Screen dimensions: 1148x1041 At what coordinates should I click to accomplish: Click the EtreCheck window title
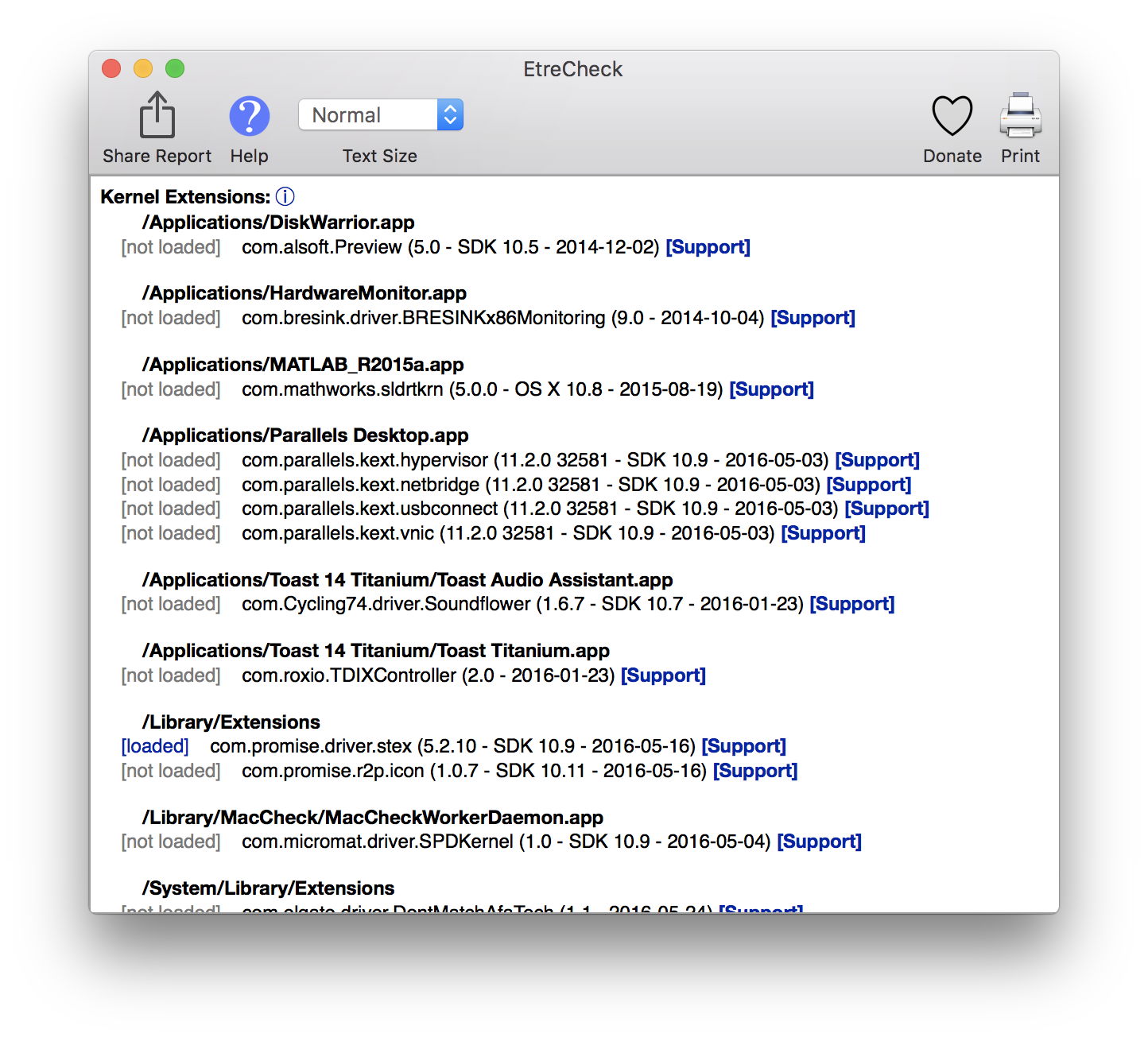(572, 69)
